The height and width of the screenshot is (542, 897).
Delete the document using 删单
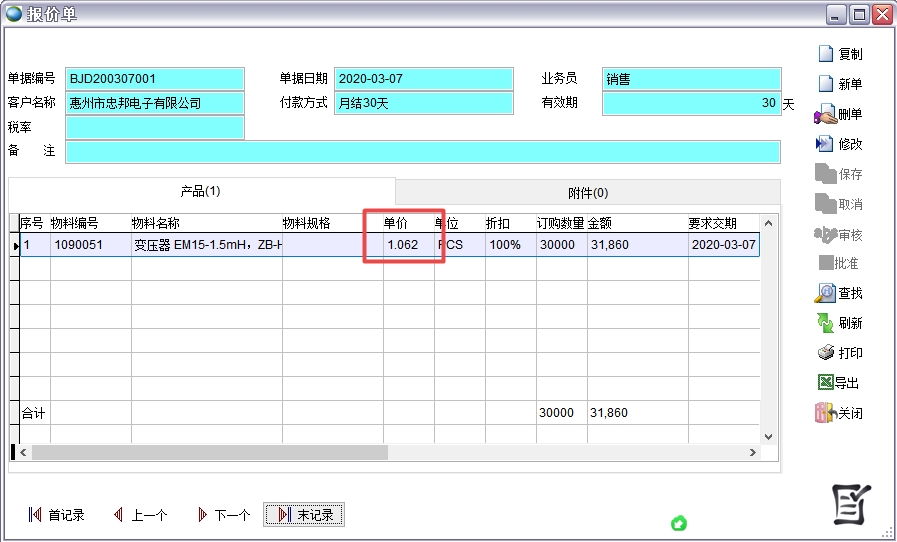click(826, 114)
